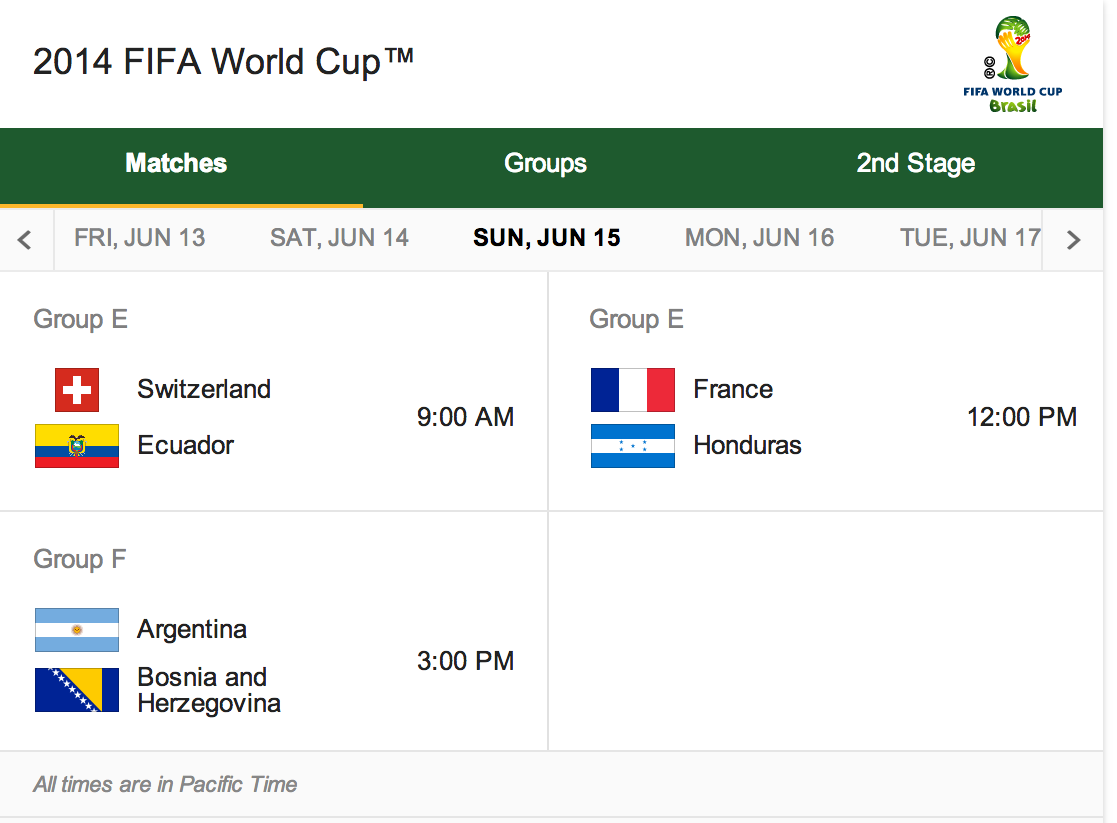
Task: Open the Switzerland team link
Action: point(204,390)
